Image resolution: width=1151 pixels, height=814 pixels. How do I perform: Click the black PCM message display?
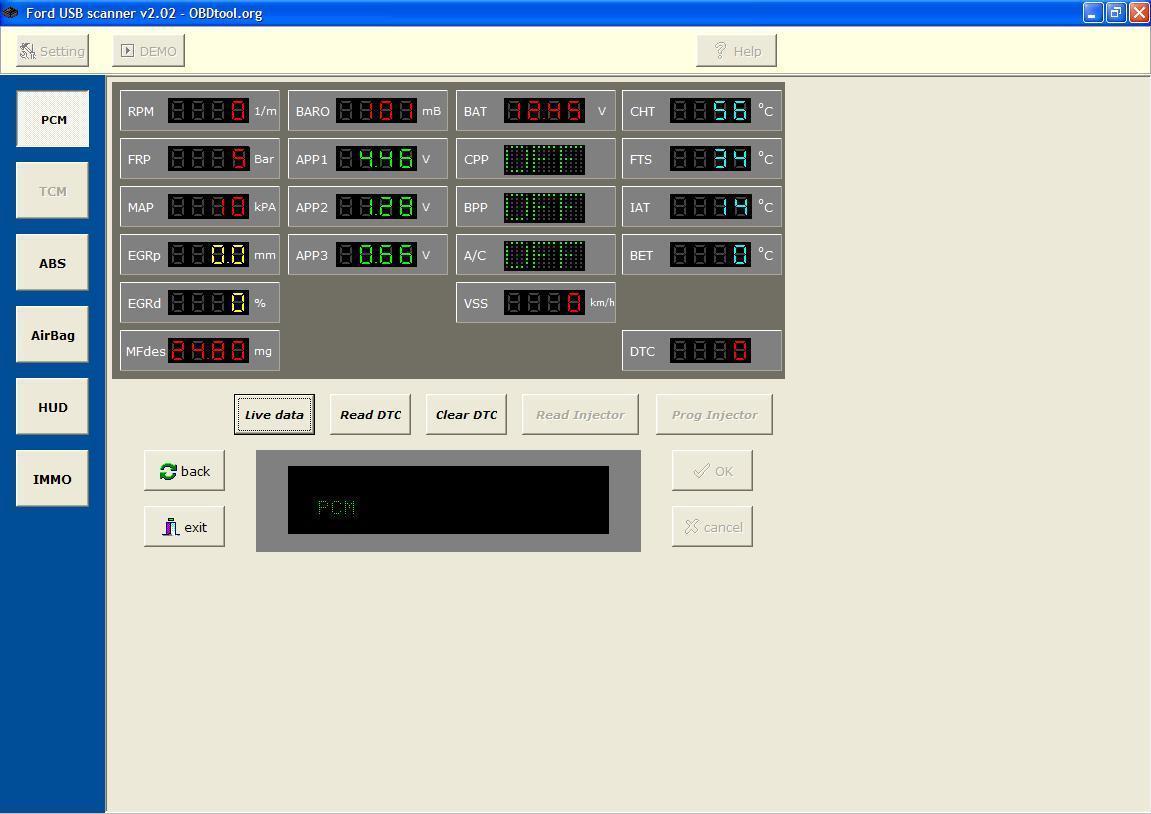coord(449,500)
